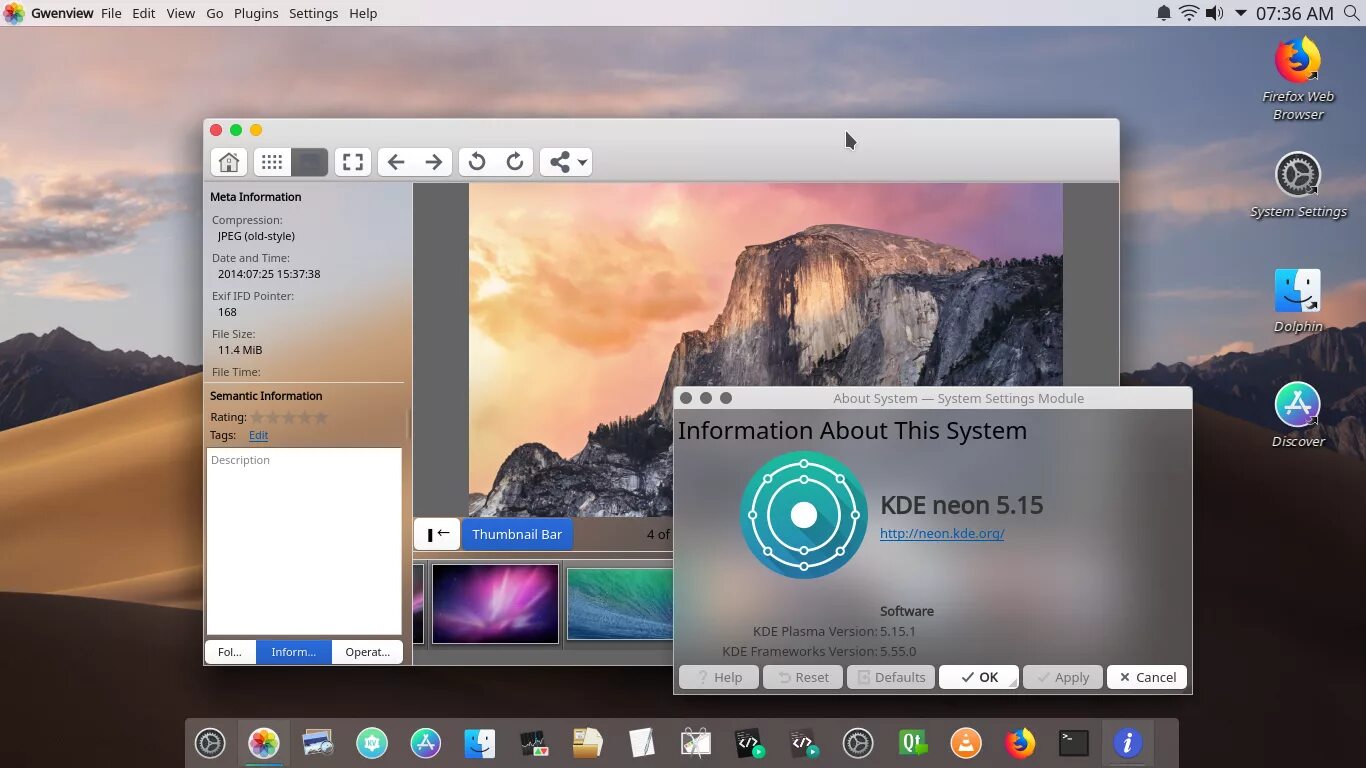1366x768 pixels.
Task: Open the archive box icon in dock
Action: pyautogui.click(x=588, y=743)
